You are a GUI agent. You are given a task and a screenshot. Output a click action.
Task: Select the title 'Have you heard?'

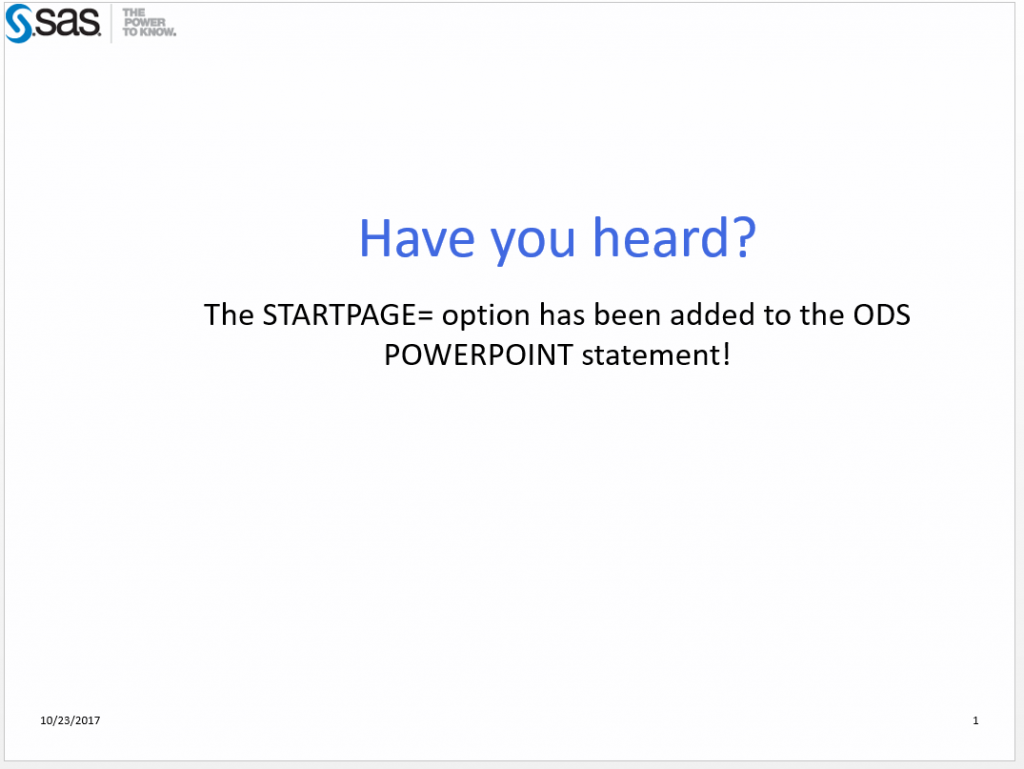pos(557,238)
